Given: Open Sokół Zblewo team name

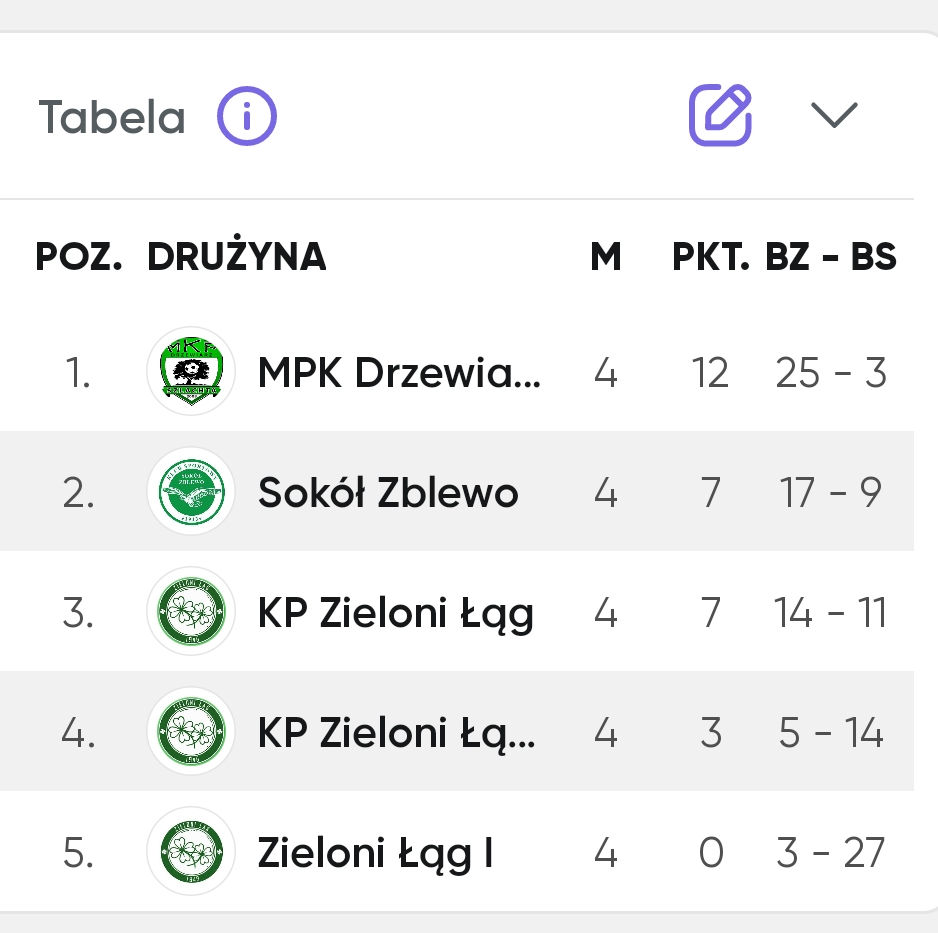Looking at the screenshot, I should coord(388,493).
